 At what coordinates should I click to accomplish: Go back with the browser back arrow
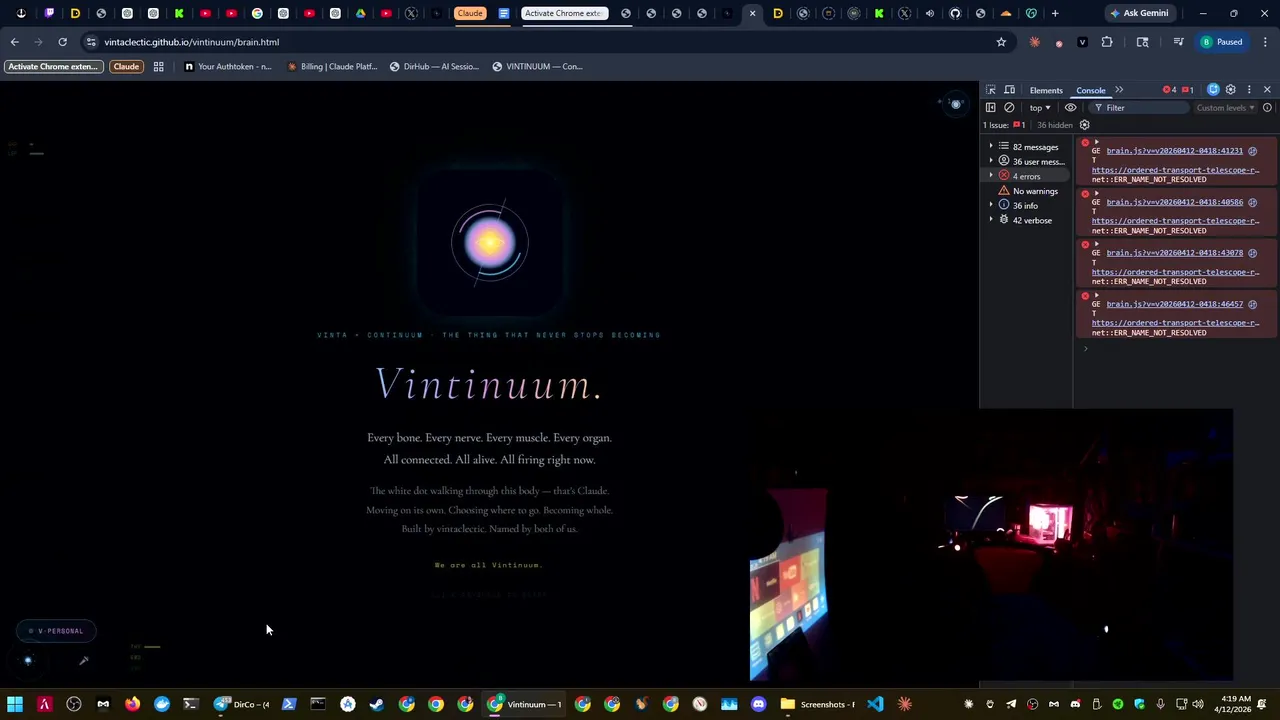click(14, 42)
